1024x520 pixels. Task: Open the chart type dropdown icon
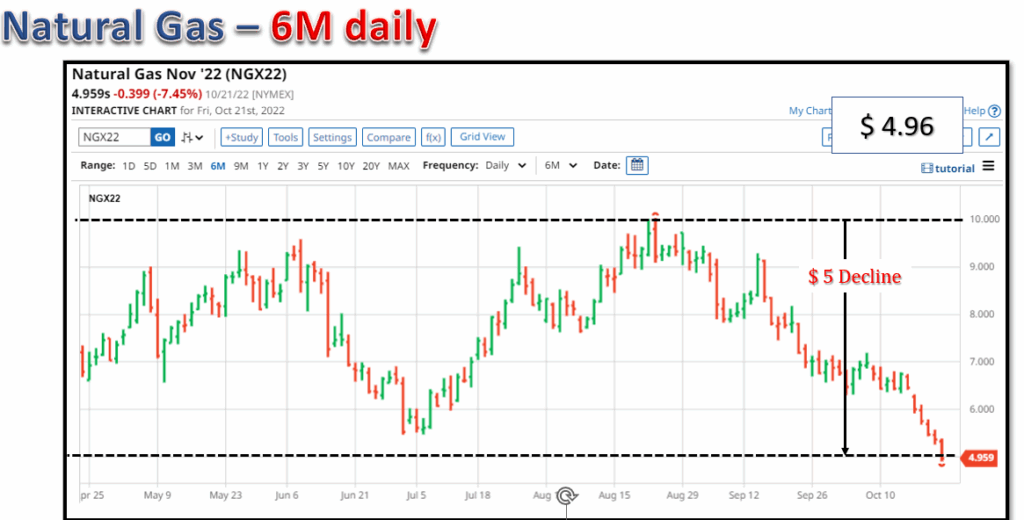click(x=193, y=137)
